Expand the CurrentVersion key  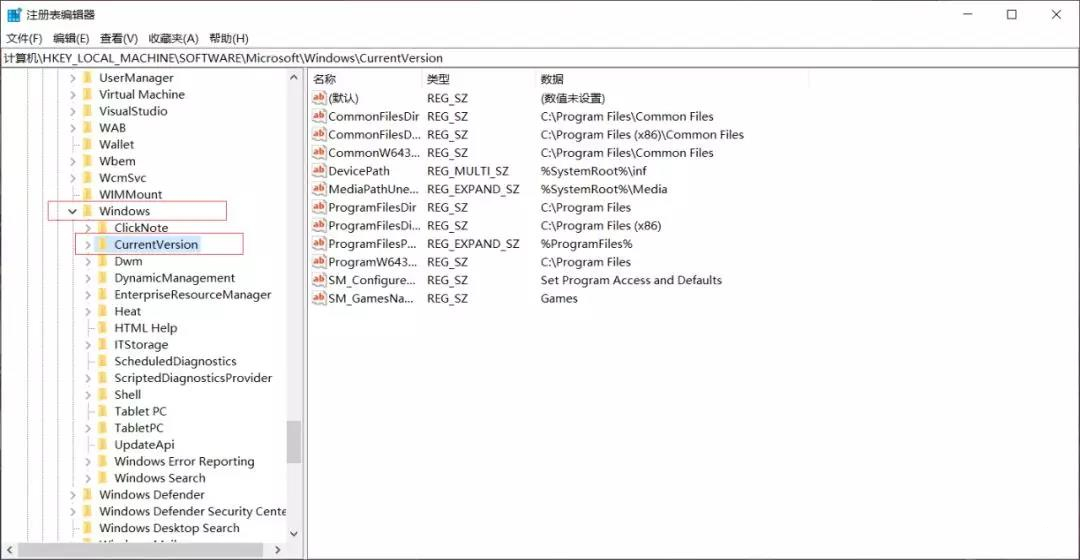[87, 245]
